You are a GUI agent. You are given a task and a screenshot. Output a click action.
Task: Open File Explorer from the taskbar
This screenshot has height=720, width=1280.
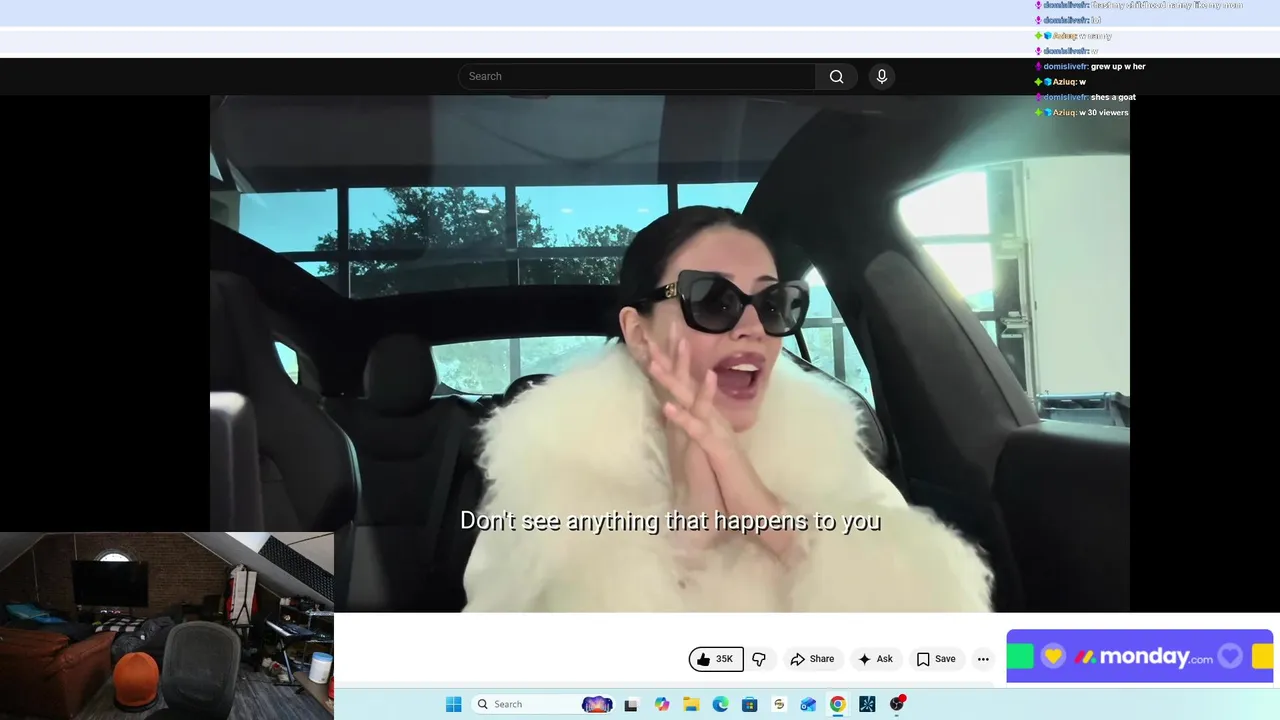tap(691, 704)
